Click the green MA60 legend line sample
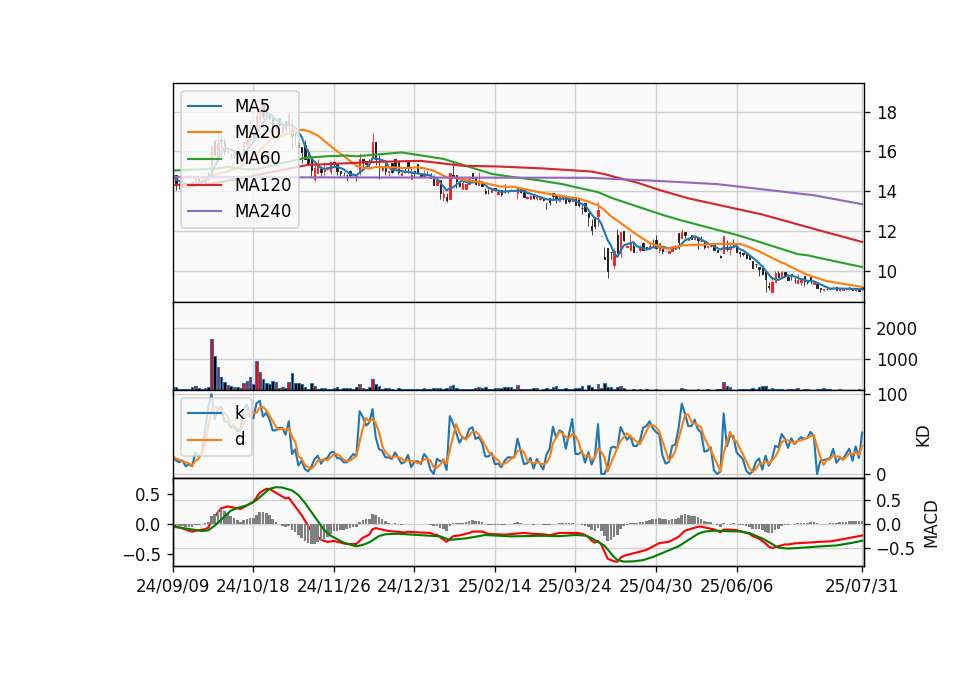 204,159
